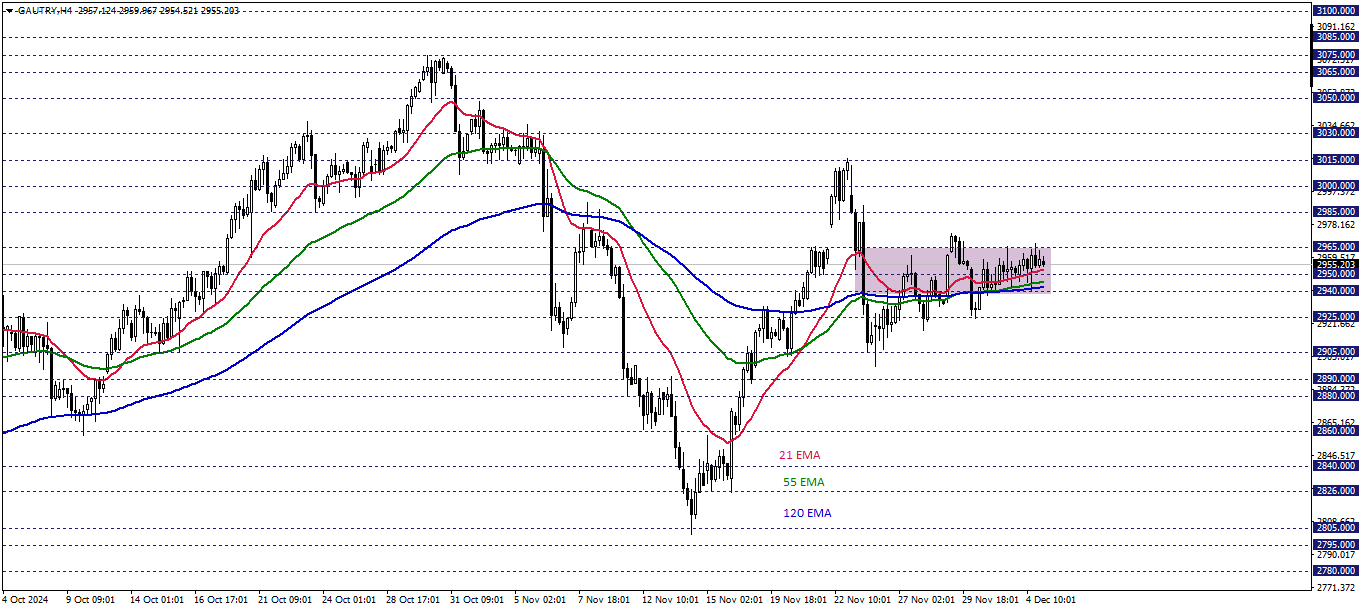Select the 19 Nov 18:01 time label
The width and height of the screenshot is (1362, 611).
(797, 600)
